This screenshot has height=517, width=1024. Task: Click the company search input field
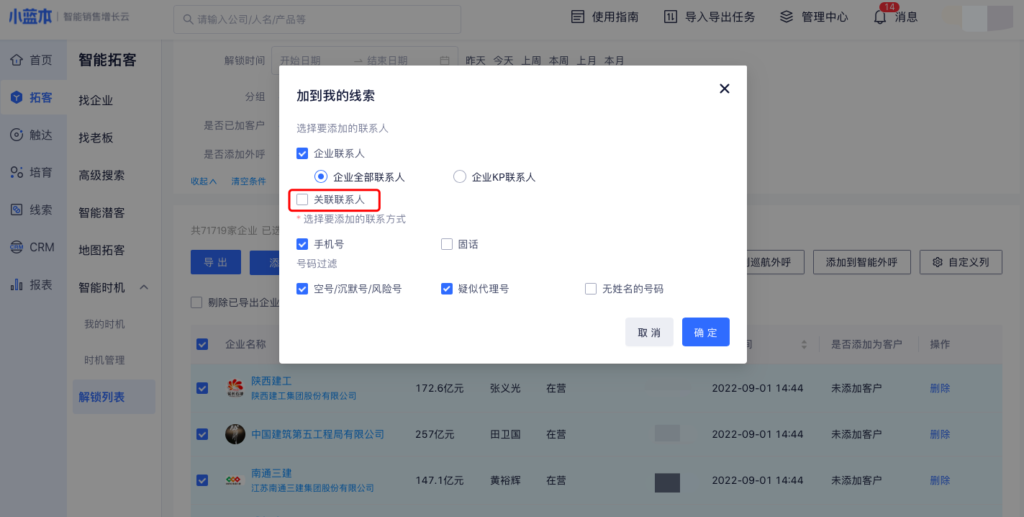[320, 19]
